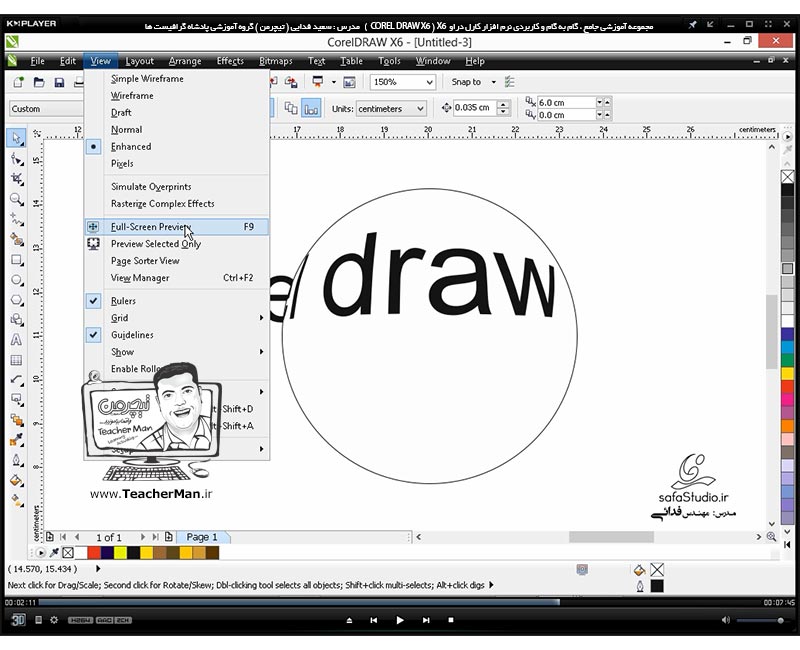Click the horizontal scrollbar thumb
The height and width of the screenshot is (650, 800).
(611, 537)
